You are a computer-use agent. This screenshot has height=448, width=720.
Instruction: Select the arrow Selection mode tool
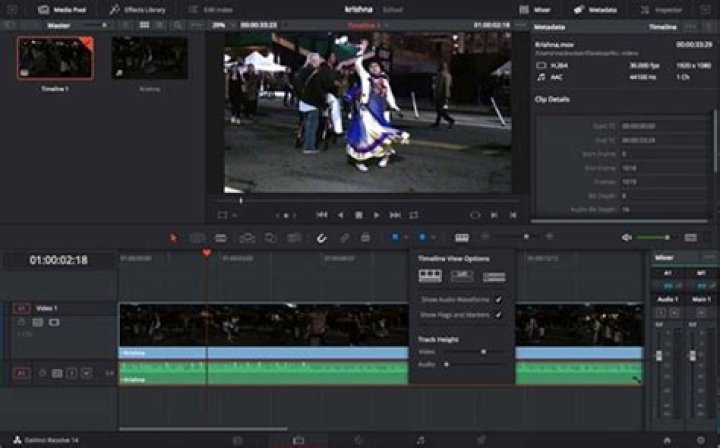(x=173, y=238)
